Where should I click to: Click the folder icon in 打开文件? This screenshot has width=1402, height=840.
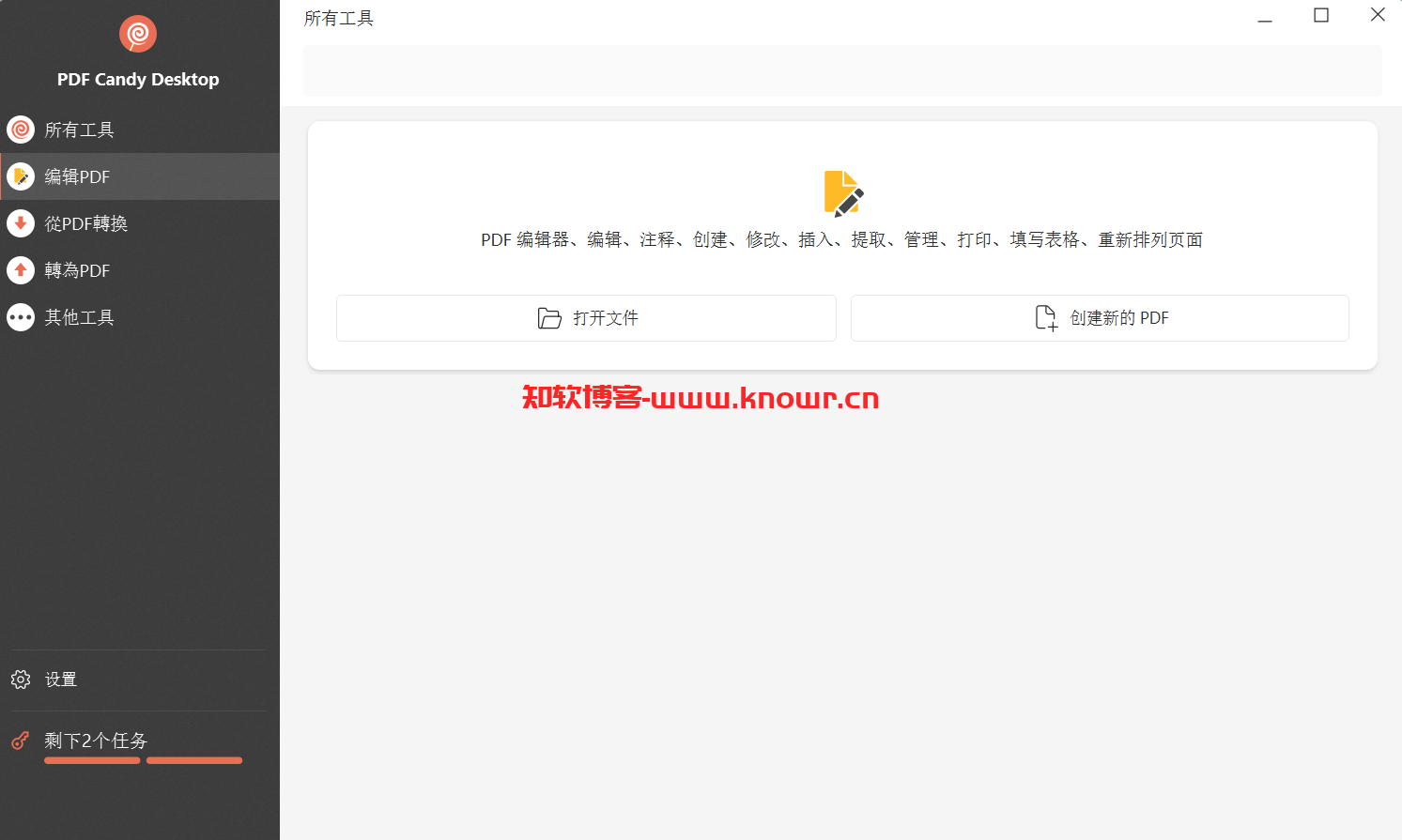pos(549,318)
